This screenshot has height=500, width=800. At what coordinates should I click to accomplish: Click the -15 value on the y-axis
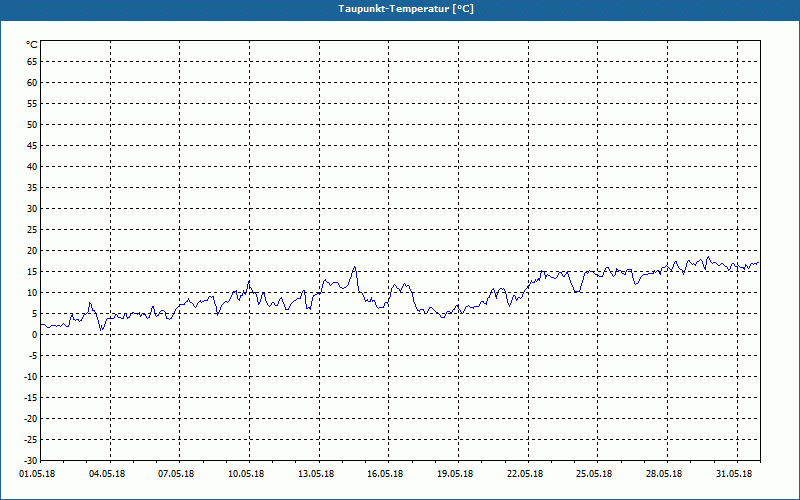31,397
